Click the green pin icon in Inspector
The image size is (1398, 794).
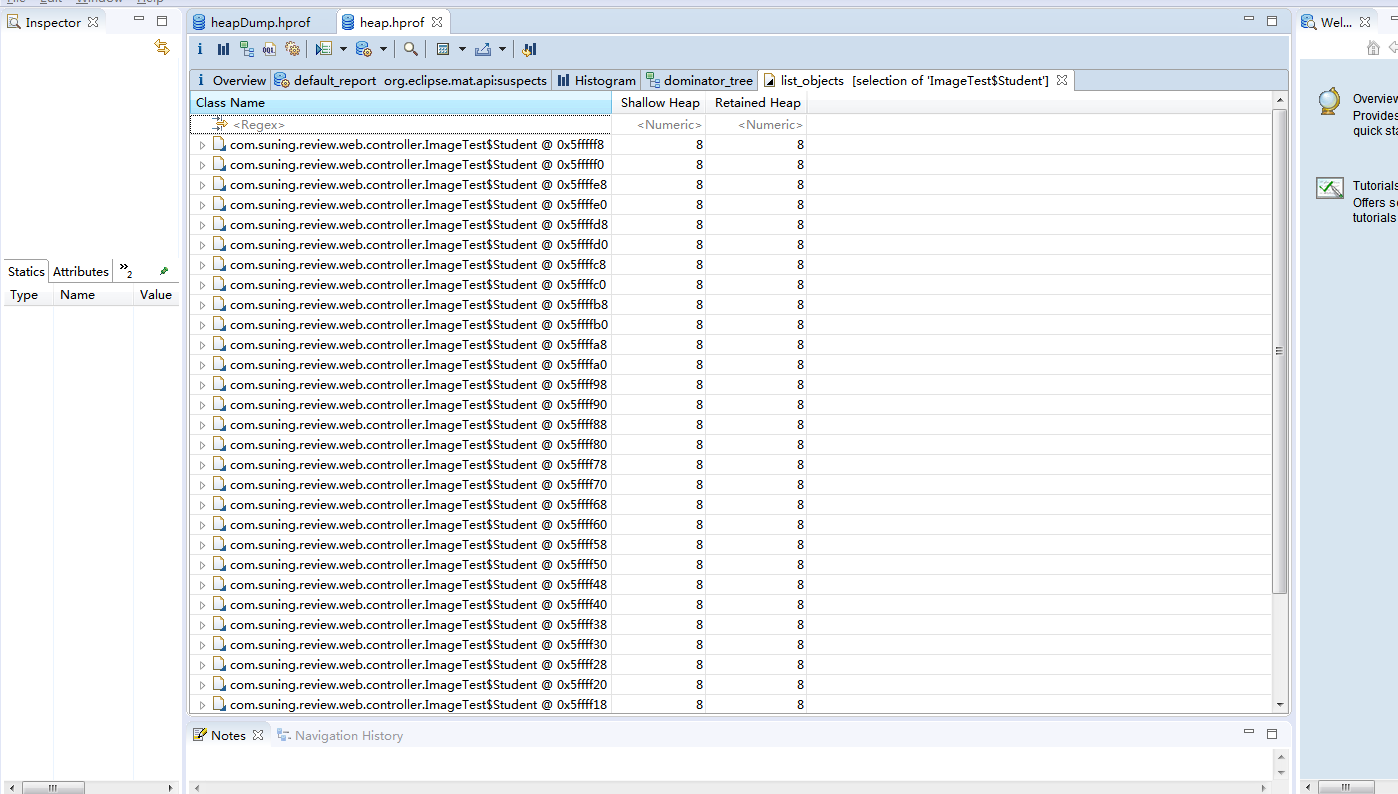tap(164, 271)
